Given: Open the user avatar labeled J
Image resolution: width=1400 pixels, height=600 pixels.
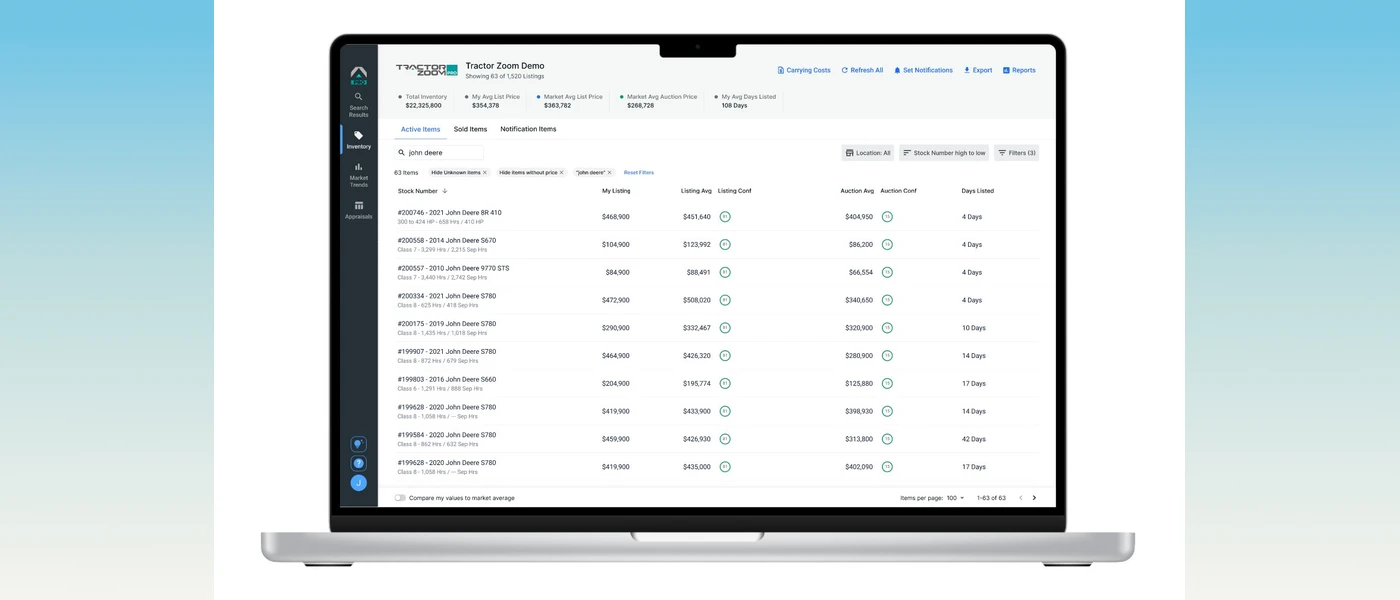Looking at the screenshot, I should [358, 483].
